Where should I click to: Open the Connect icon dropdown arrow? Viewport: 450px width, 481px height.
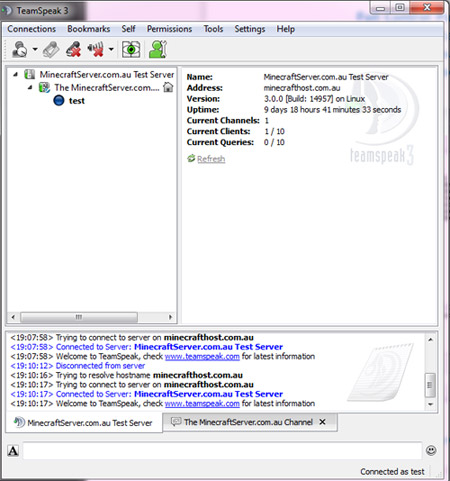point(35,50)
